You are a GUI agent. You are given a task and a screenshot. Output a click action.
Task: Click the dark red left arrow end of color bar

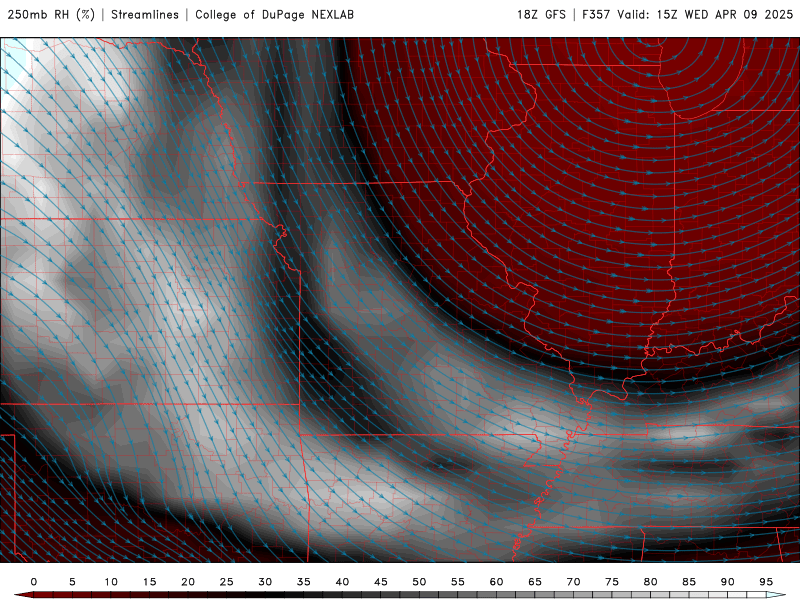[23, 595]
